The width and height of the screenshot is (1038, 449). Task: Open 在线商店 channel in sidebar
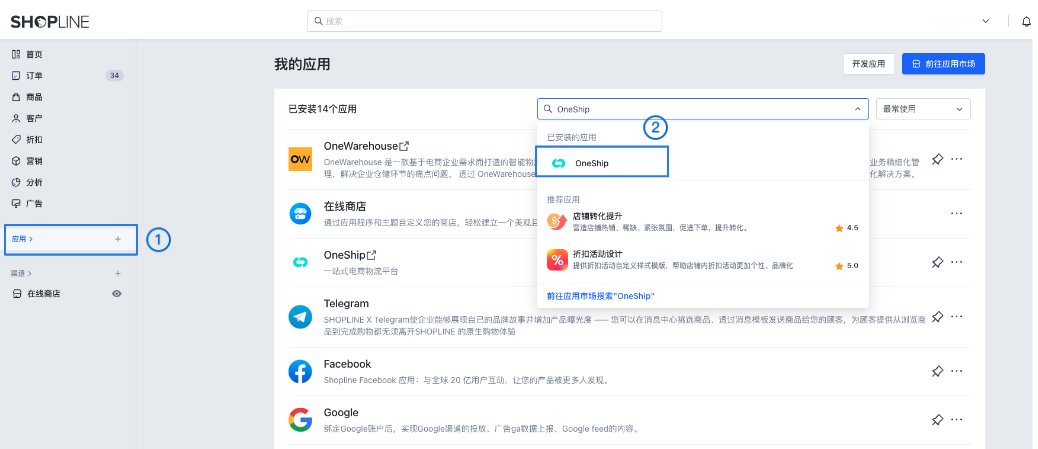tap(44, 293)
